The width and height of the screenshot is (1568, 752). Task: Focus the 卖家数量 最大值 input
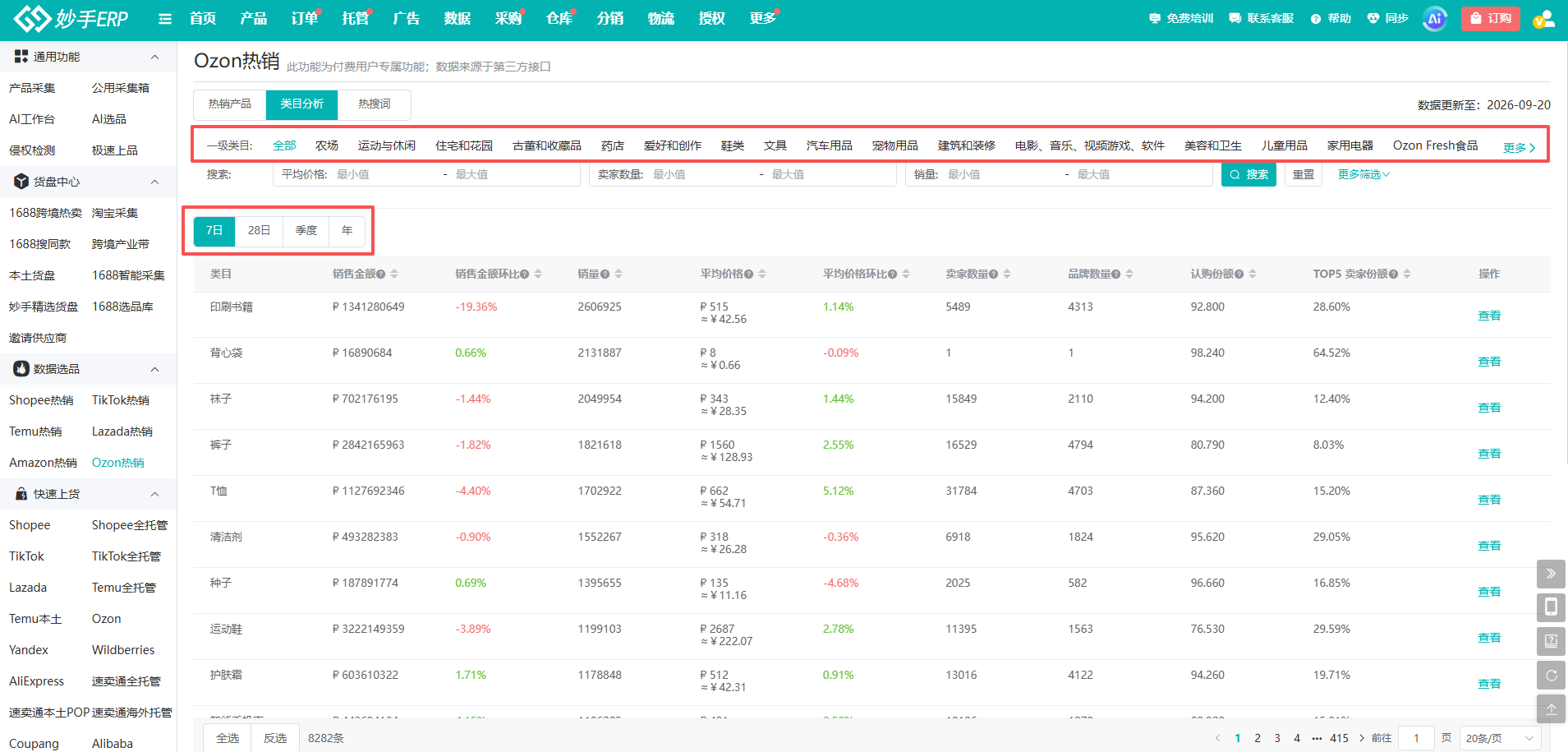coord(830,174)
